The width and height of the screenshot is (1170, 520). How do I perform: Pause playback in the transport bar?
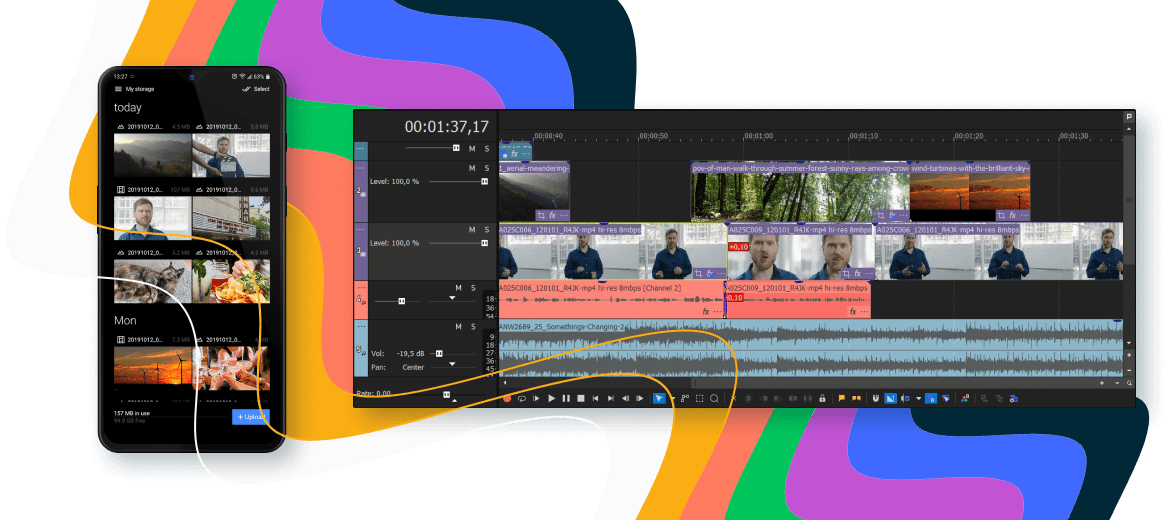566,398
